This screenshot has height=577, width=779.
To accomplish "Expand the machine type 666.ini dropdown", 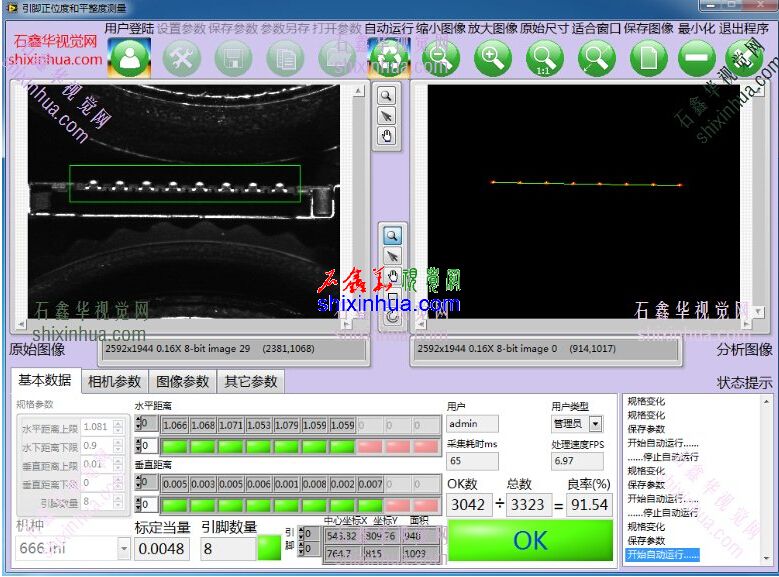I will click(124, 549).
